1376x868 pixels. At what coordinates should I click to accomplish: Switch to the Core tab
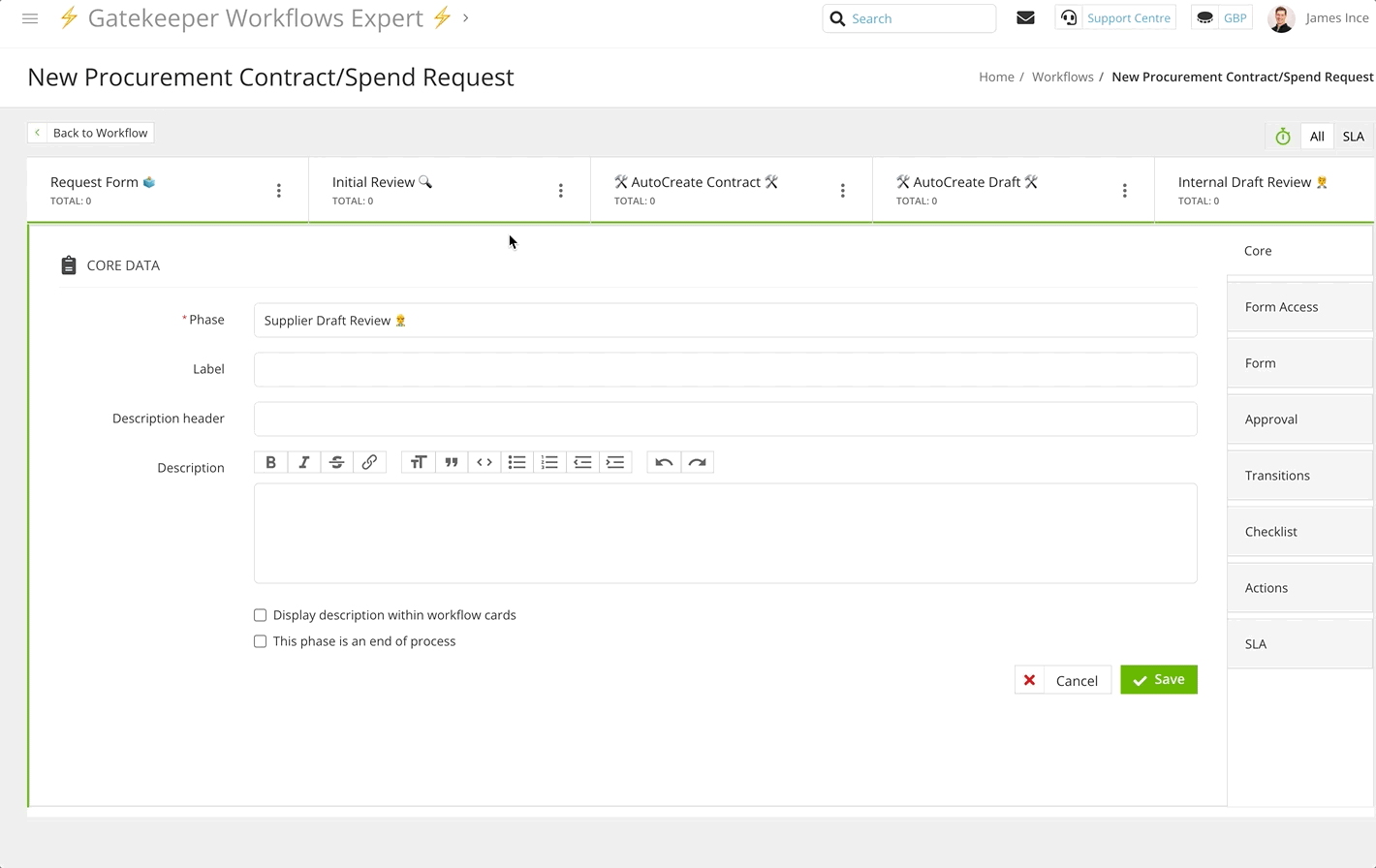pyautogui.click(x=1300, y=251)
